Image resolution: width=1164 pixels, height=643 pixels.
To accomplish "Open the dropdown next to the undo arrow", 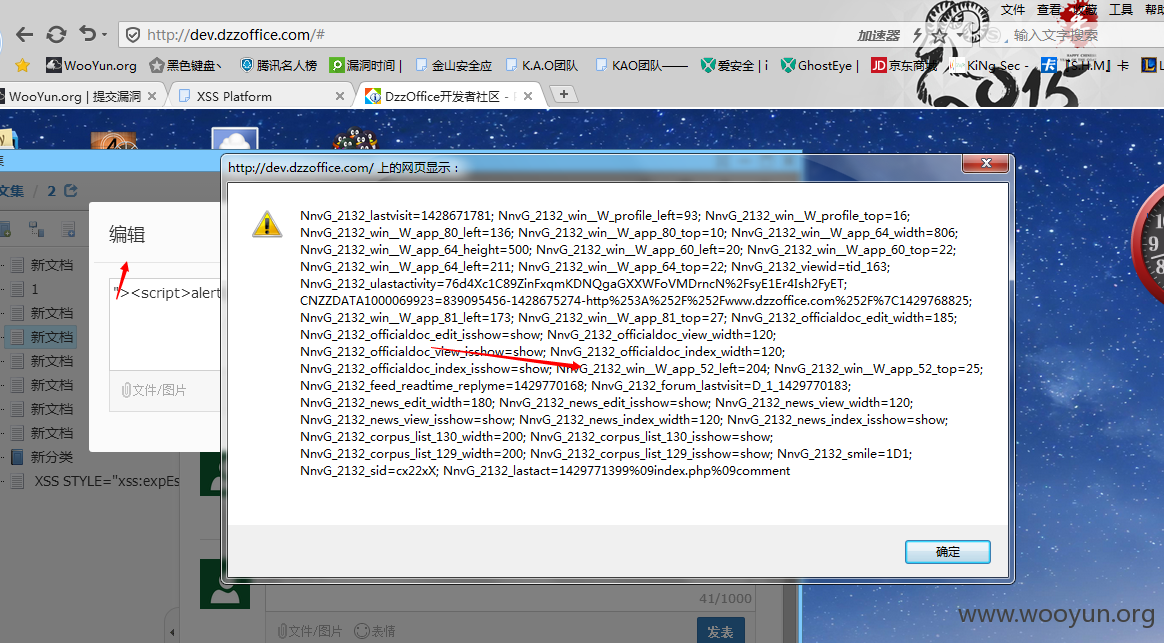I will point(105,35).
